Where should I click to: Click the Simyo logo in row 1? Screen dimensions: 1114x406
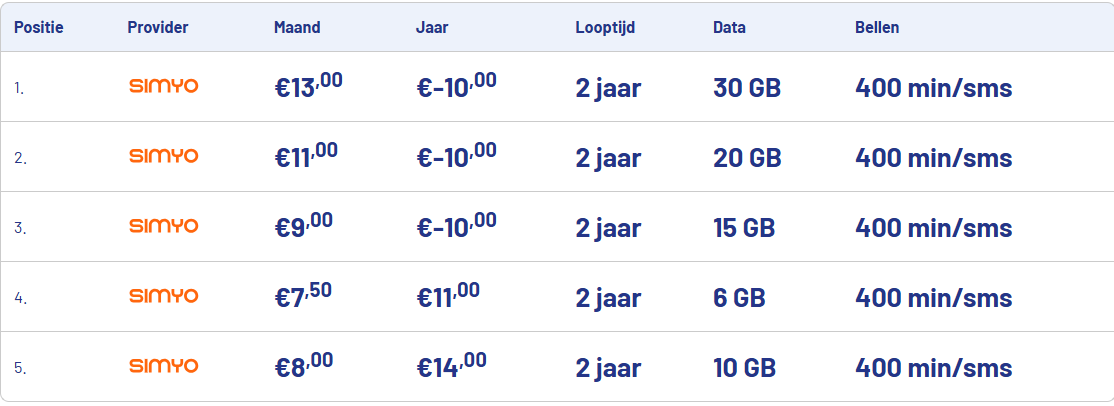pos(164,86)
